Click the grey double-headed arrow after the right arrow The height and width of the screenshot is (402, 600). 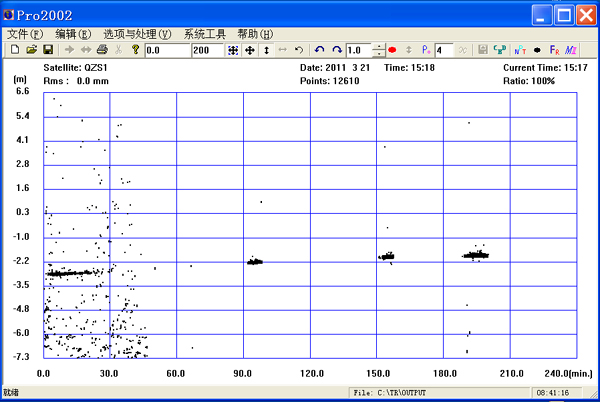(x=86, y=50)
